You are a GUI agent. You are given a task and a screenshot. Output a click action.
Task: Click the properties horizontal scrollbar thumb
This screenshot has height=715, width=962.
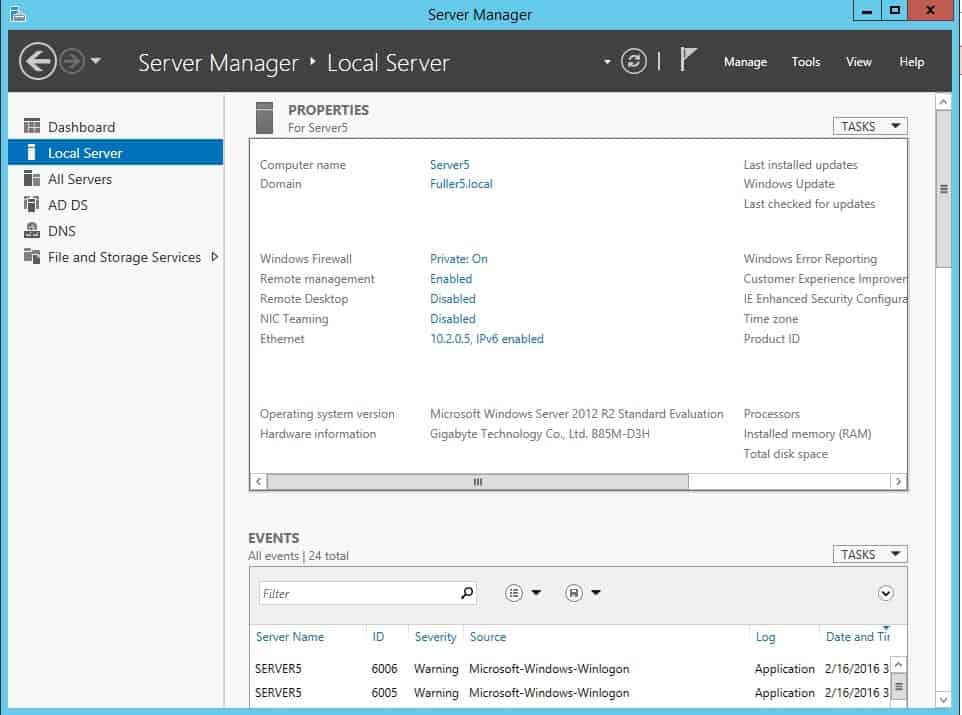pos(477,482)
